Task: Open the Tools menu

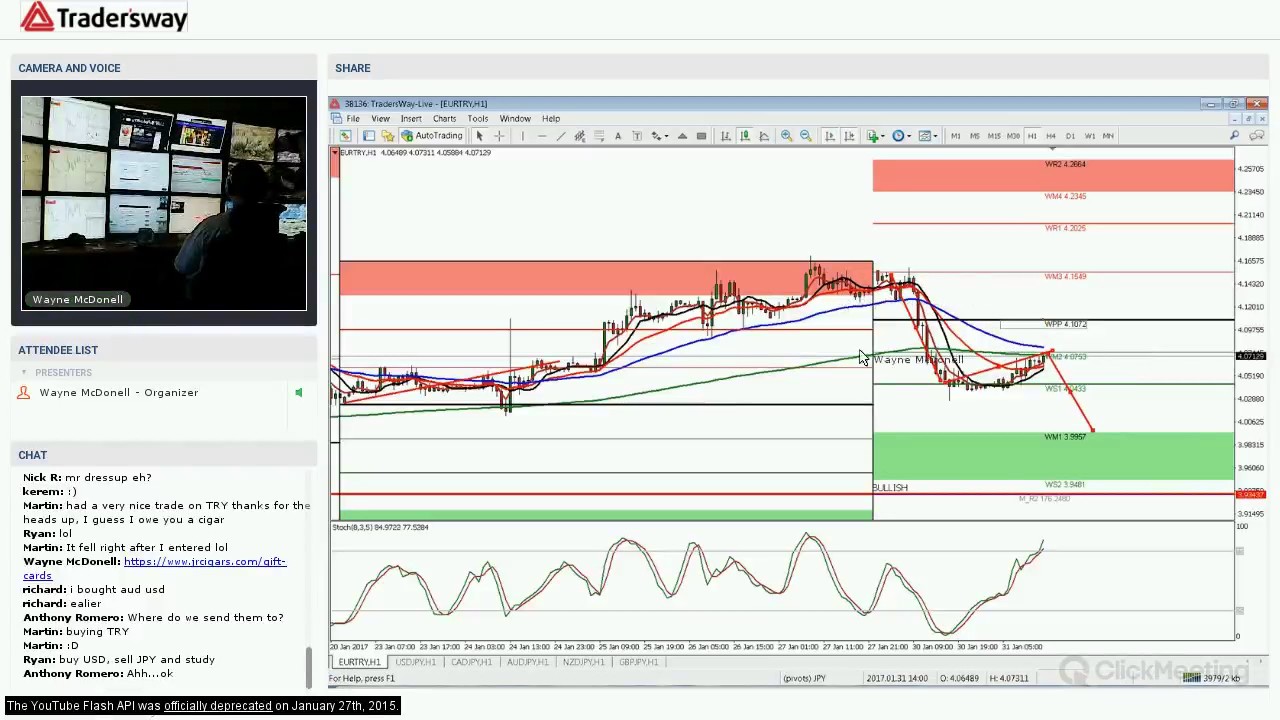Action: tap(477, 119)
